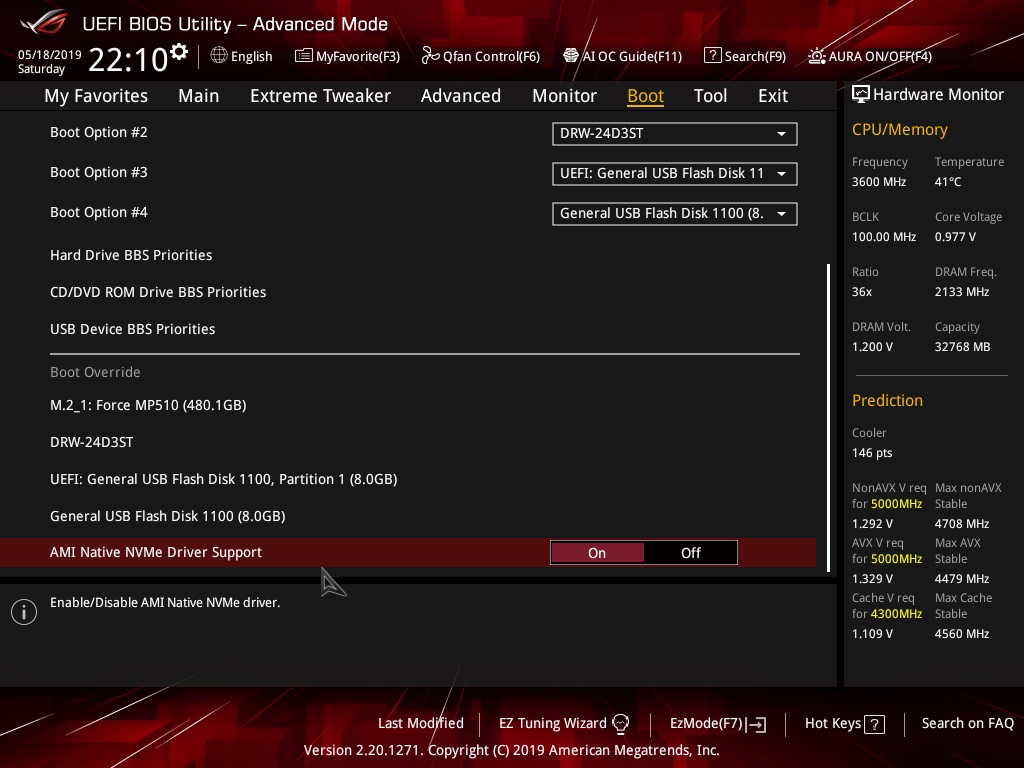Select AMI Native NVMe Driver Support row label

pos(156,552)
